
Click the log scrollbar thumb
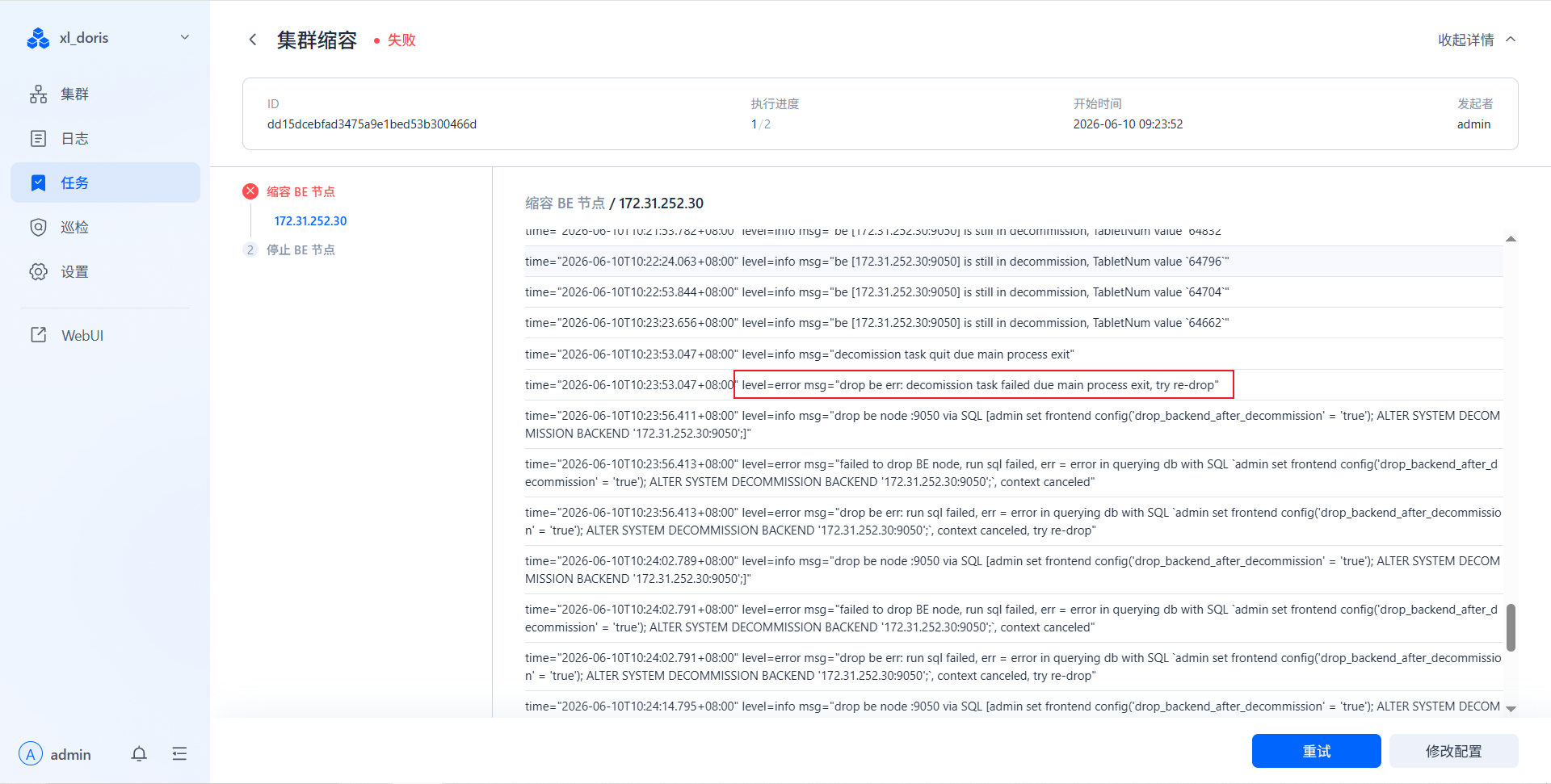pos(1511,627)
